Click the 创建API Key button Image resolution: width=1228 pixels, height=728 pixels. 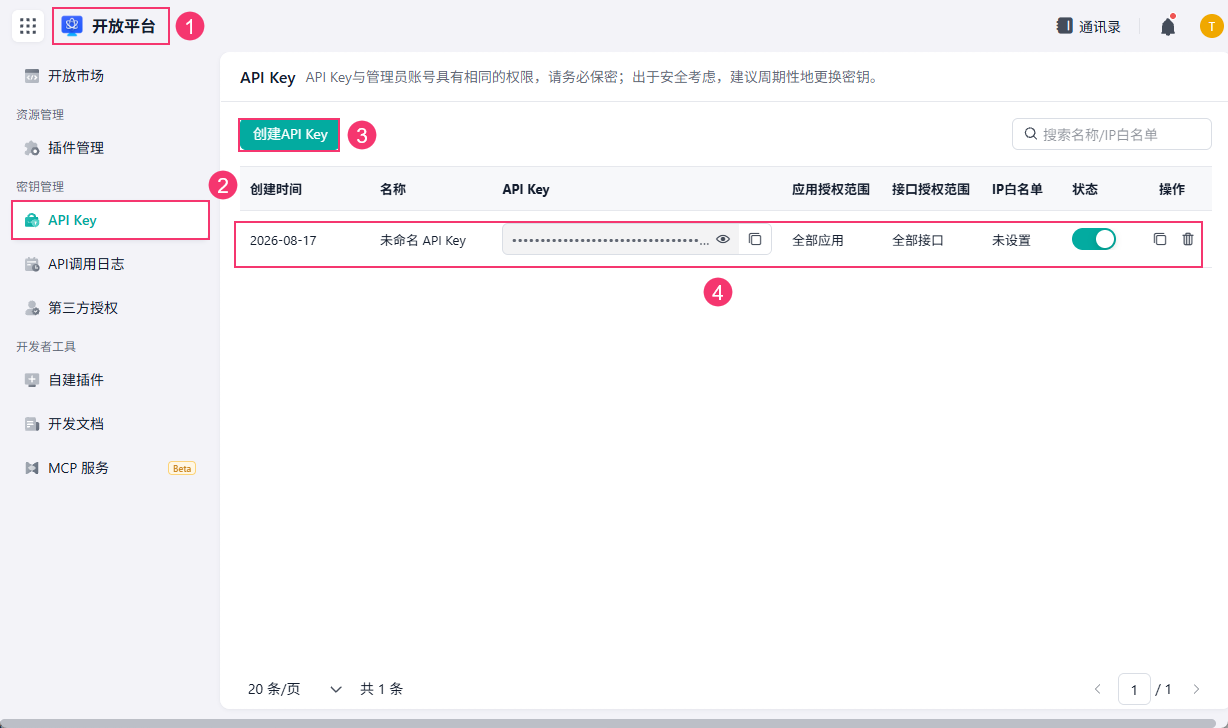[290, 134]
